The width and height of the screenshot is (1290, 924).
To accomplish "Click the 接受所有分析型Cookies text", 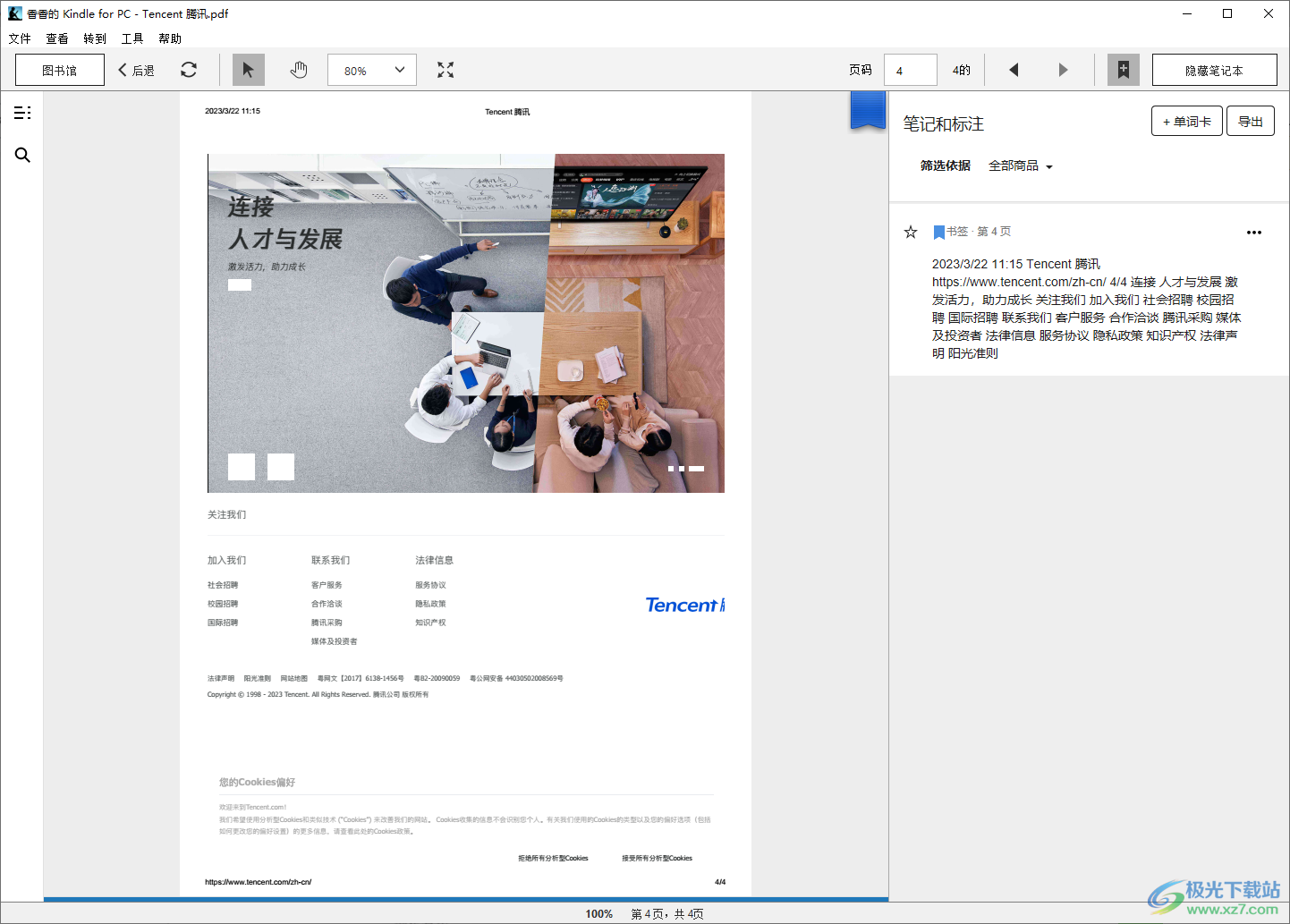I will (x=658, y=859).
